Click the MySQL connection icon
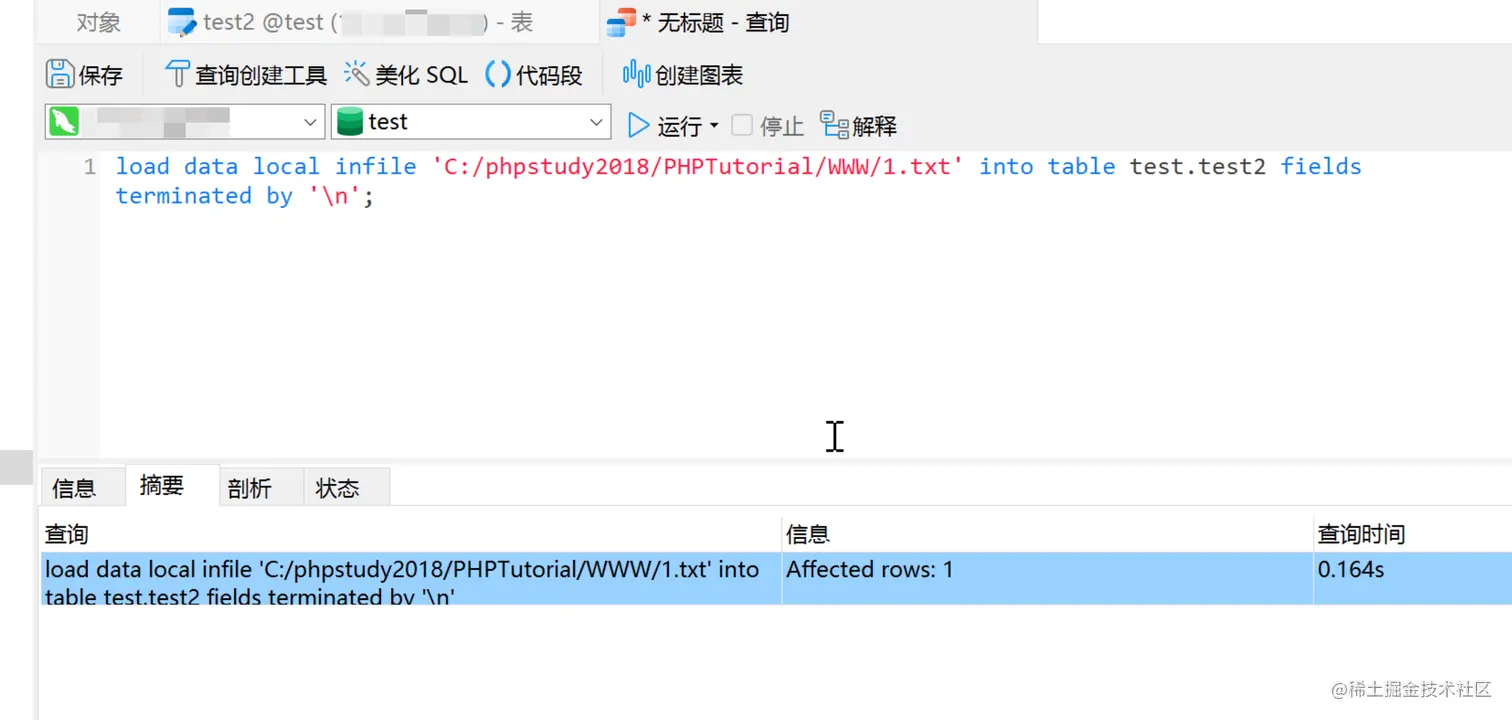Screen dimensions: 1512x720 tap(65, 122)
